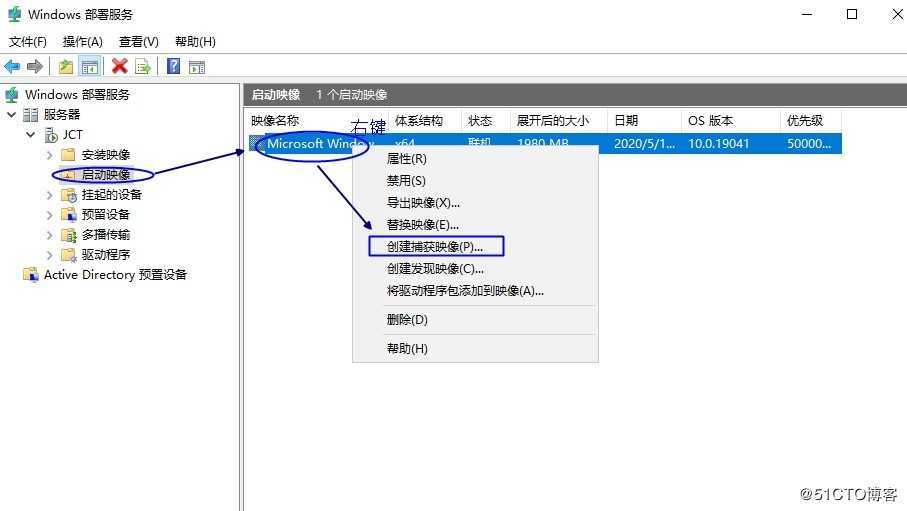Open the 操作(A) menu
907x511 pixels.
83,42
